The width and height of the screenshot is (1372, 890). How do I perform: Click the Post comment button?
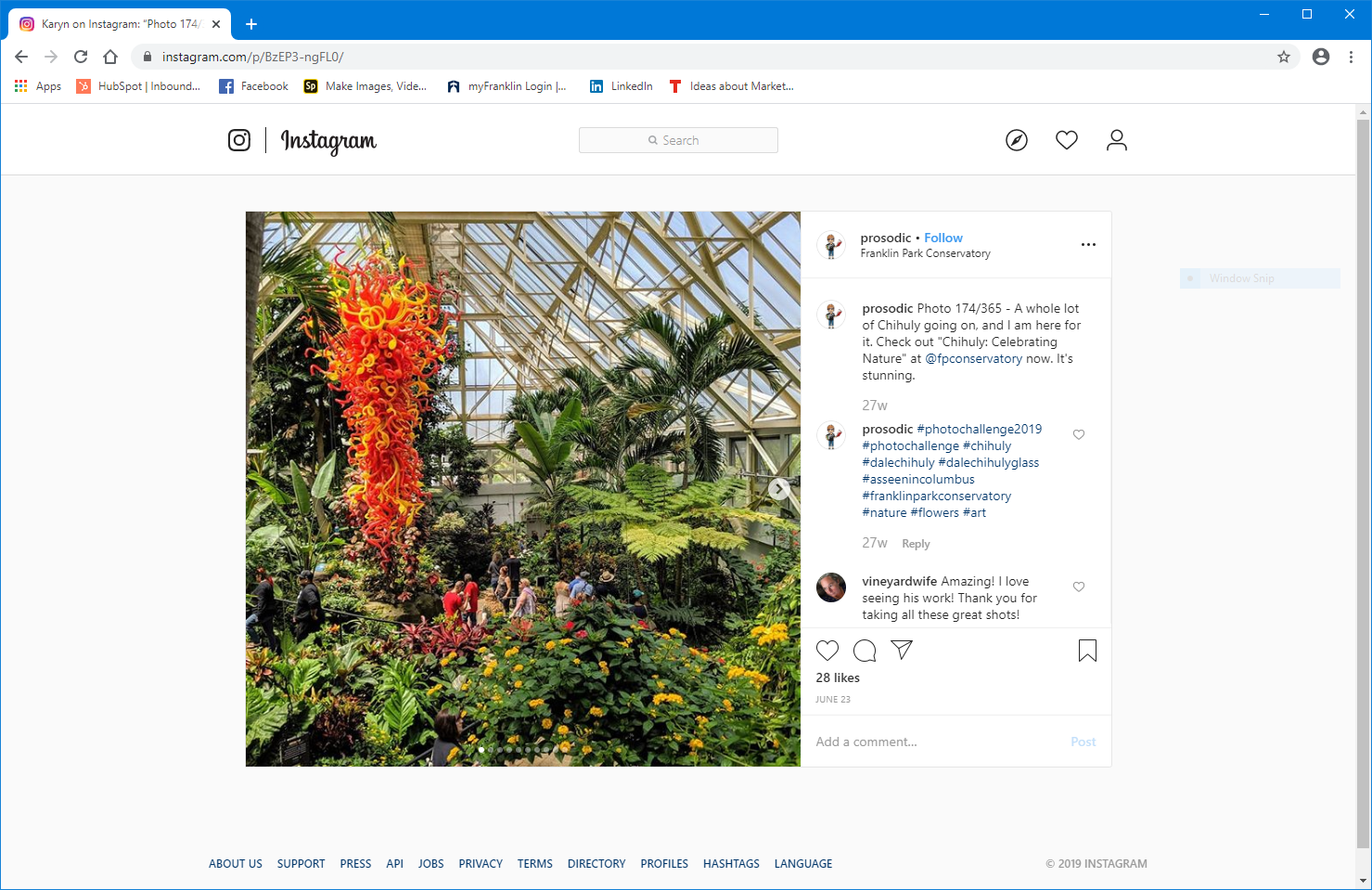point(1083,742)
